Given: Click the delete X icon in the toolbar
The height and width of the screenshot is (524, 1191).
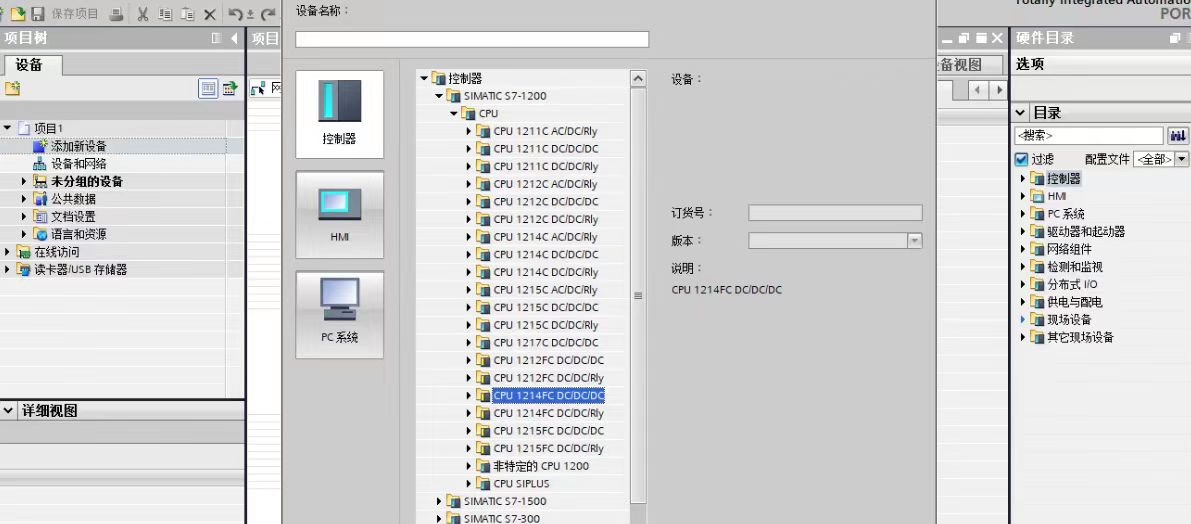Looking at the screenshot, I should (210, 14).
